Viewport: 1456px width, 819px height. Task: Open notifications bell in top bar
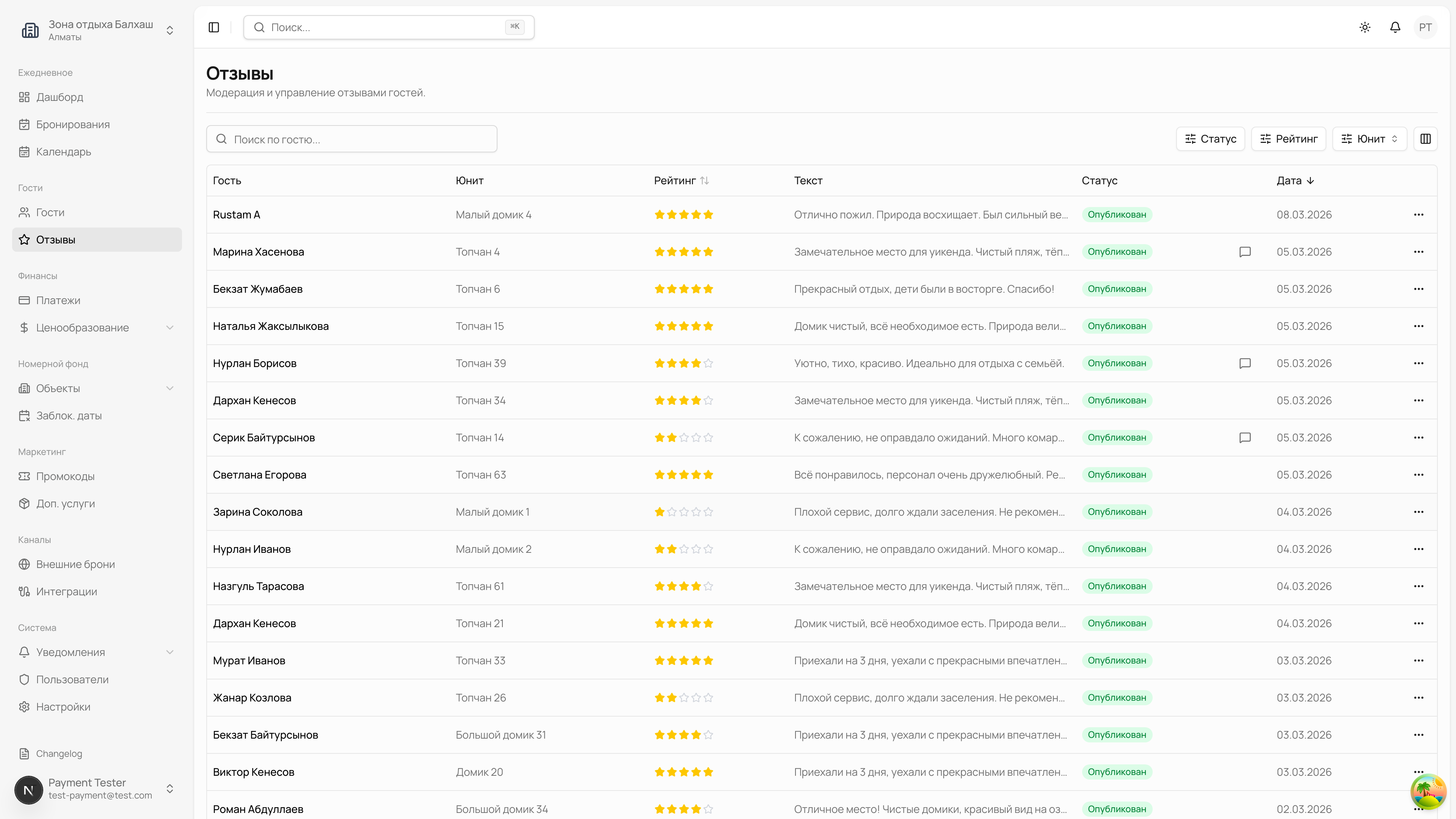1395,27
